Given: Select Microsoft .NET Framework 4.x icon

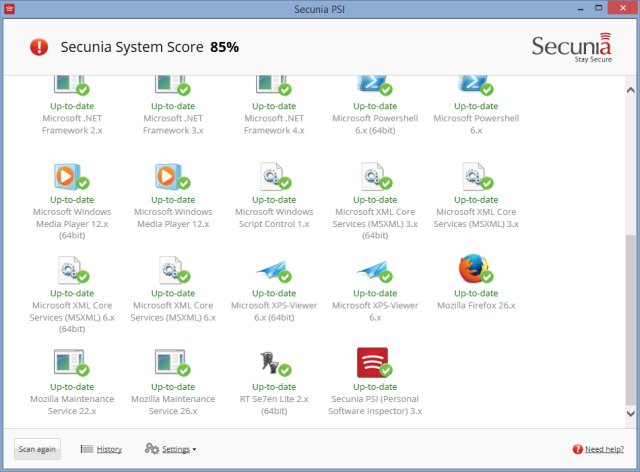Looking at the screenshot, I should [273, 84].
